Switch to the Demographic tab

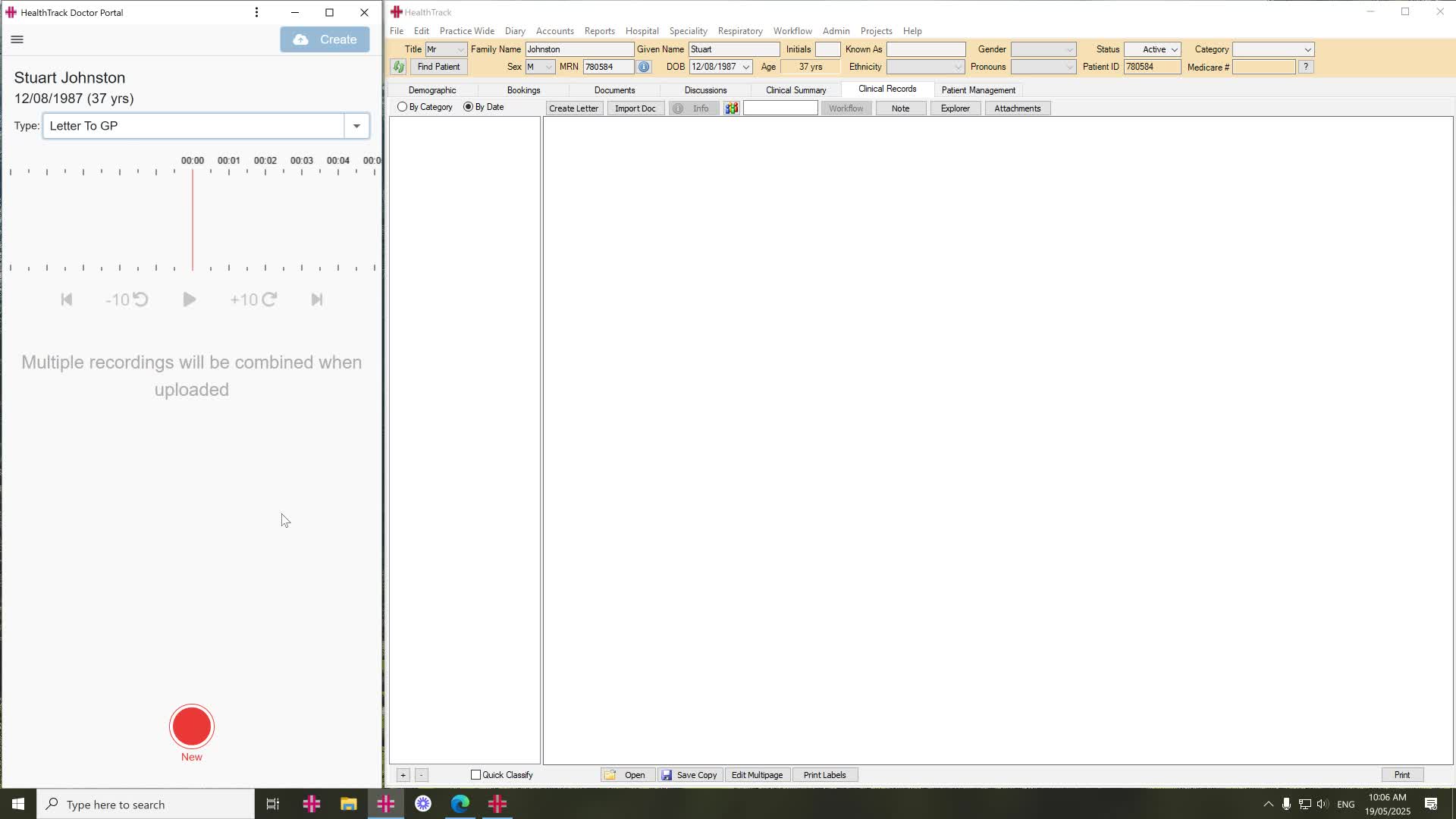point(432,90)
